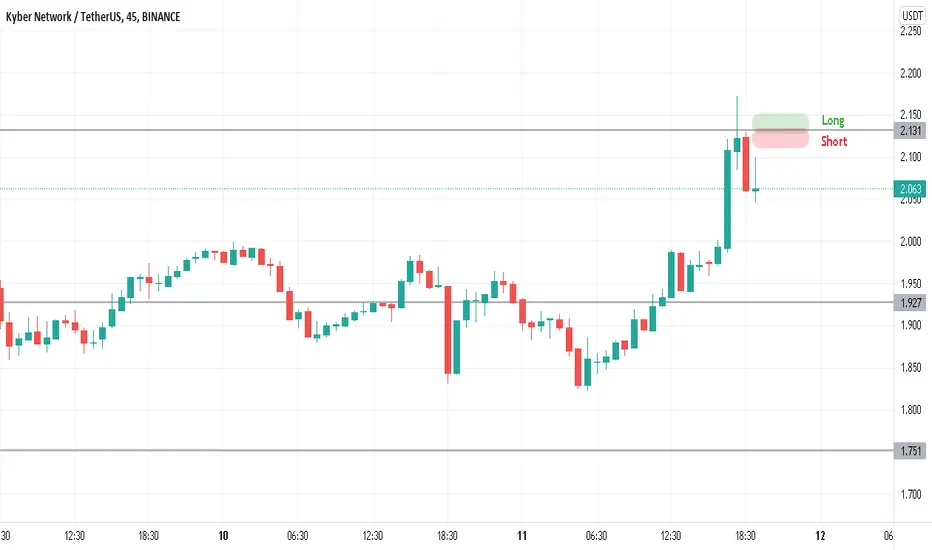The height and width of the screenshot is (550, 932).
Task: Click the date 10 on the time axis
Action: pos(223,536)
